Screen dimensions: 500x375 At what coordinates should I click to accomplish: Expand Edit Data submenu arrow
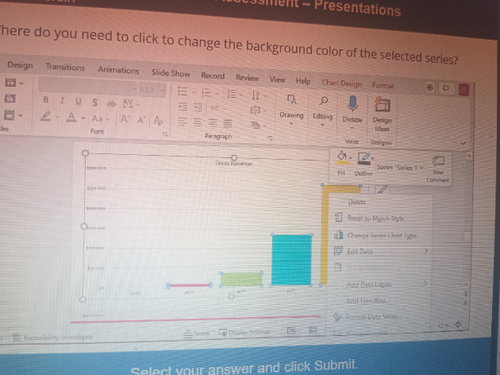click(426, 251)
